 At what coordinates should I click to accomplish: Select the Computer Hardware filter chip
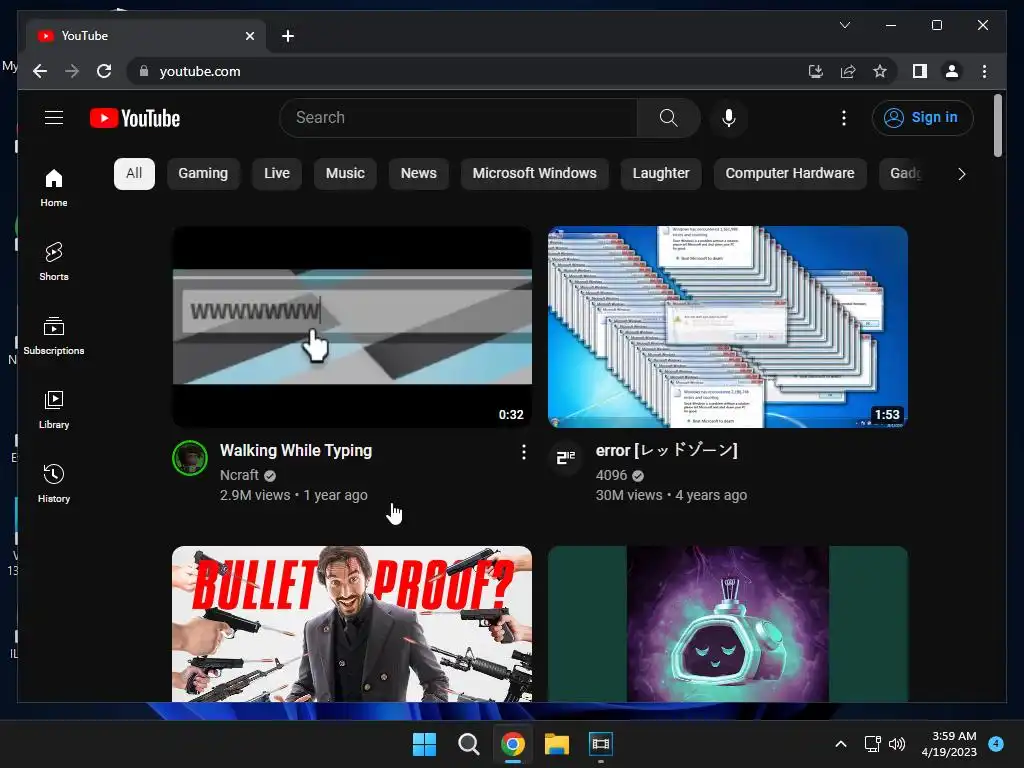[790, 174]
